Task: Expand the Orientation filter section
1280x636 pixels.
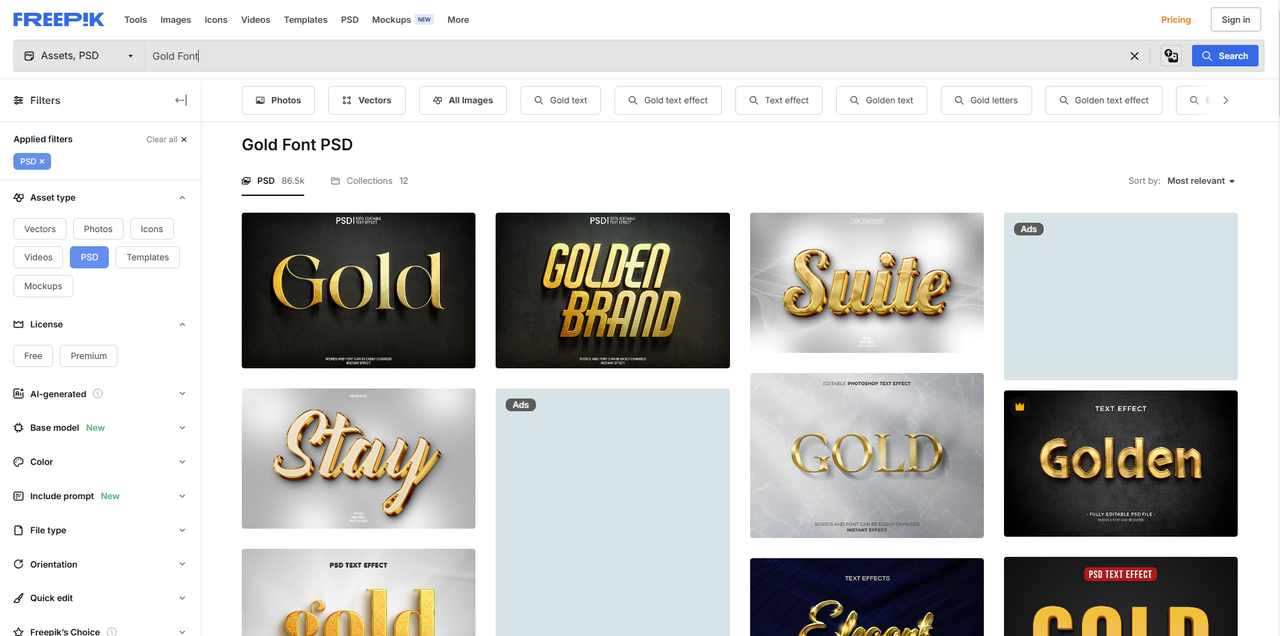Action: pos(182,564)
